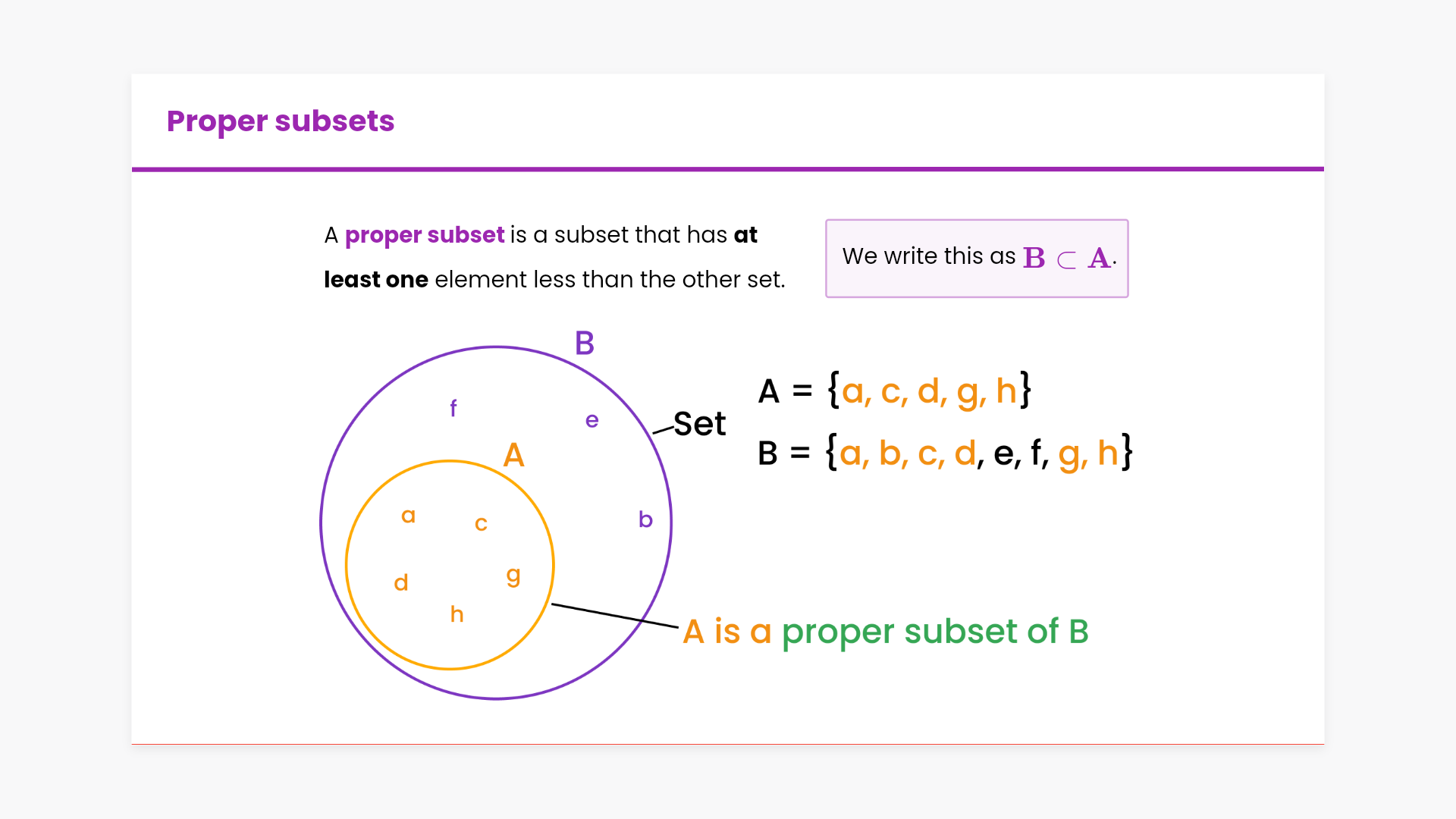1456x819 pixels.
Task: Select element a inside the orange circle
Action: click(408, 516)
